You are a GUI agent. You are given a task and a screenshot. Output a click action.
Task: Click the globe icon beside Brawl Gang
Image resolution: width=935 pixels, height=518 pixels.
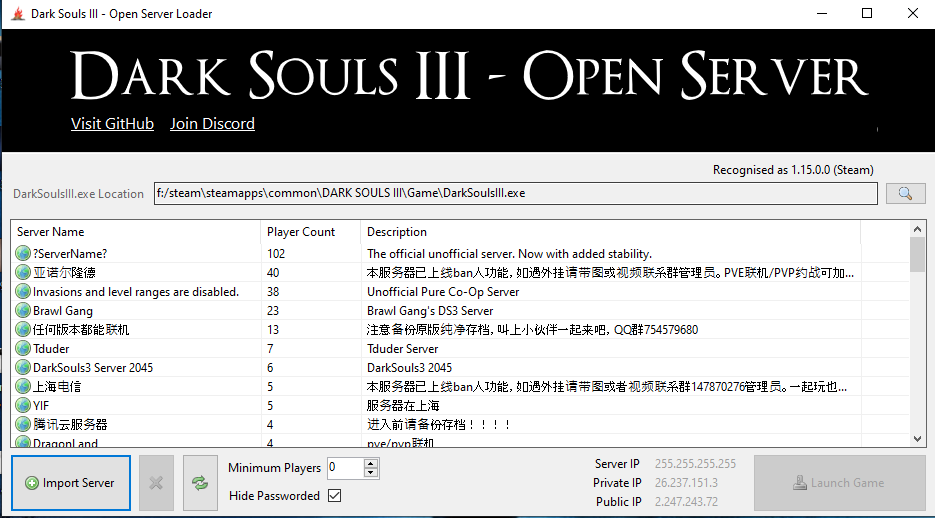23,311
